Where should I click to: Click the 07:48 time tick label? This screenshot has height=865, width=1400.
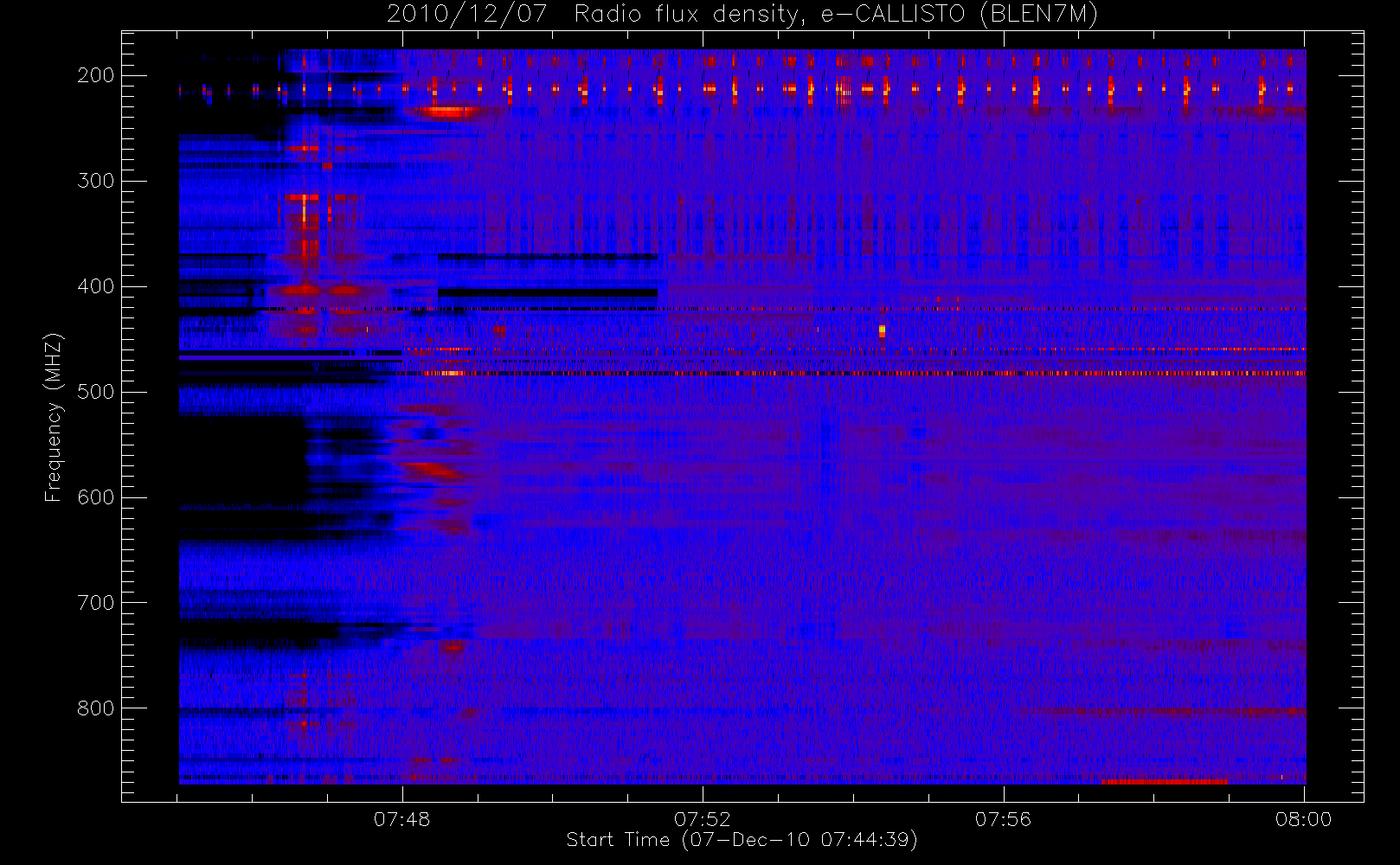tap(402, 819)
